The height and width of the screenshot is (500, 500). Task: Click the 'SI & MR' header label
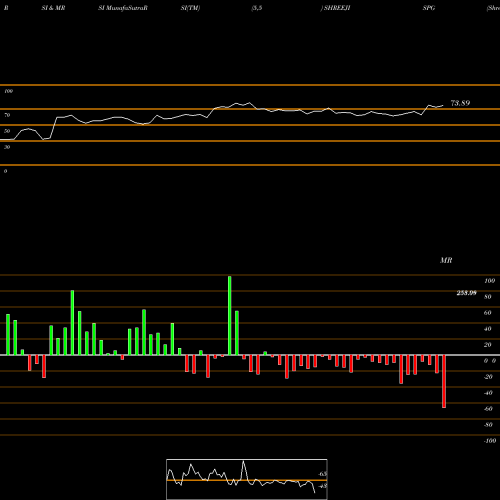point(53,8)
